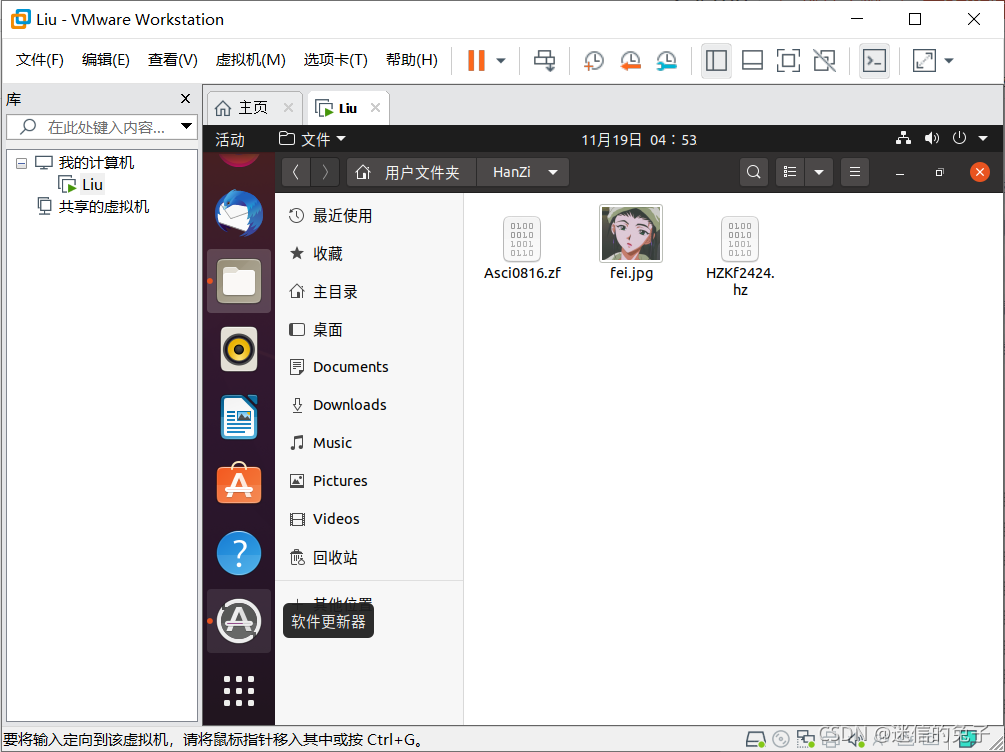
Task: Navigate to 用户文件夹 in path bar
Action: 411,172
